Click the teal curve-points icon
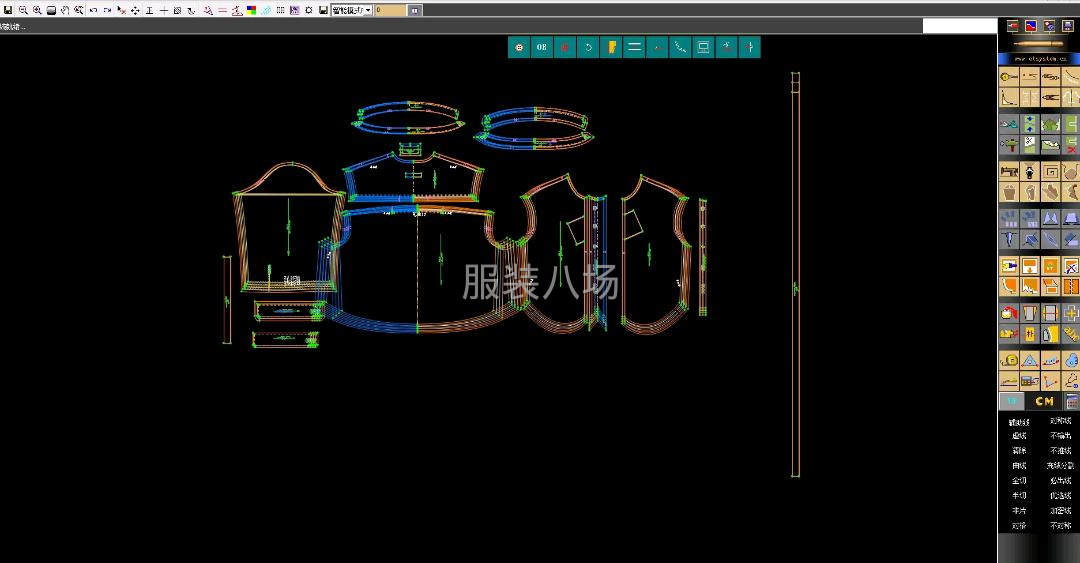This screenshot has height=563, width=1080. (681, 47)
